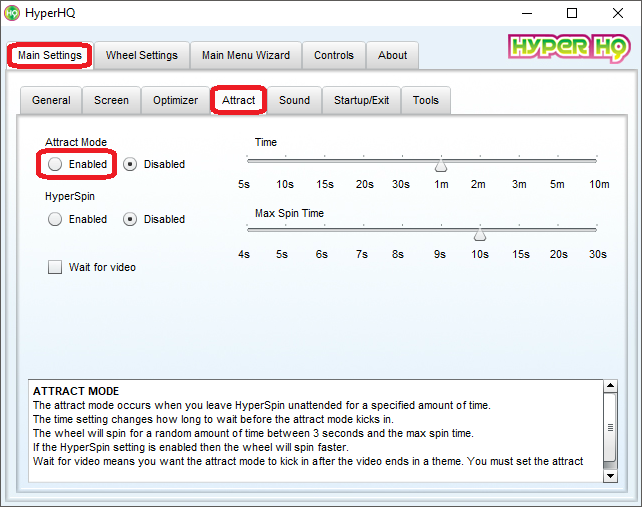This screenshot has width=642, height=507.
Task: Open the Main Menu Wizard tab
Action: pyautogui.click(x=246, y=55)
